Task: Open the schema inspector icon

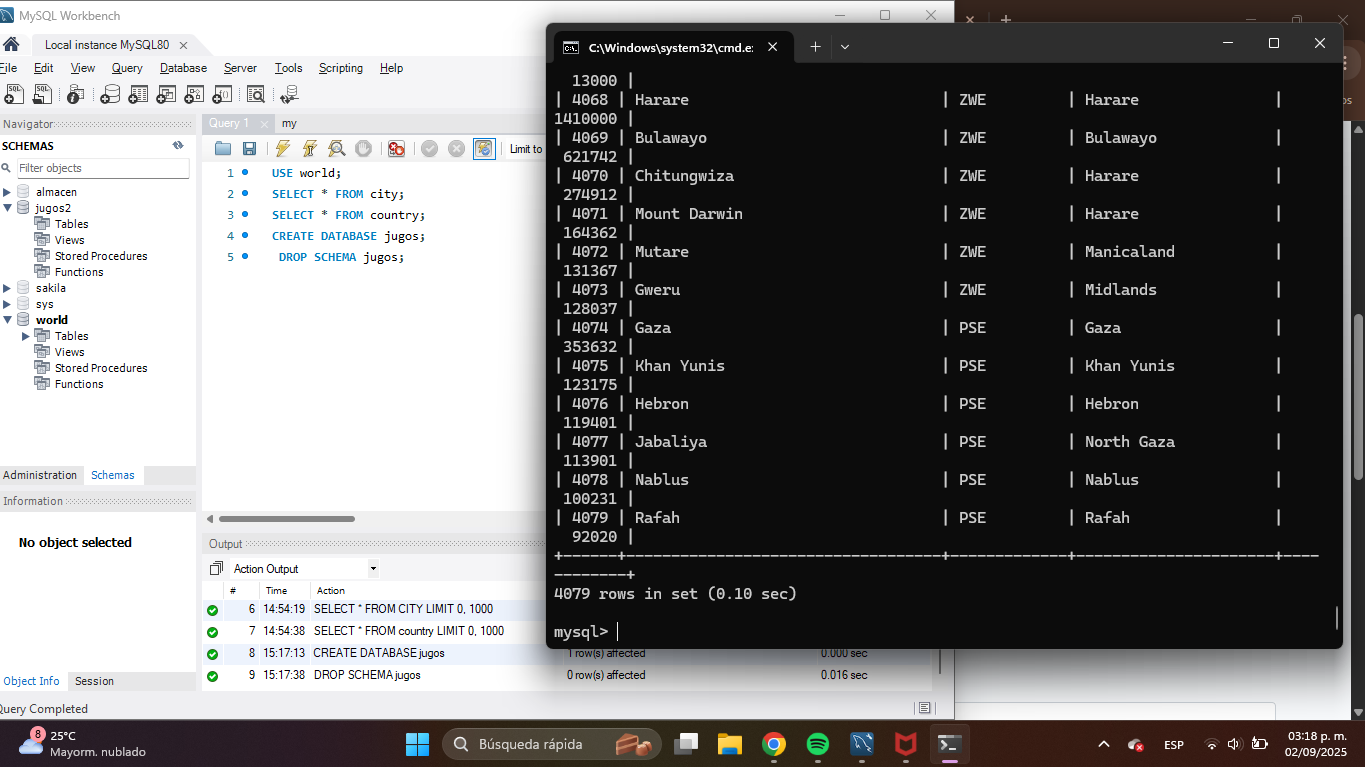Action: pyautogui.click(x=75, y=94)
